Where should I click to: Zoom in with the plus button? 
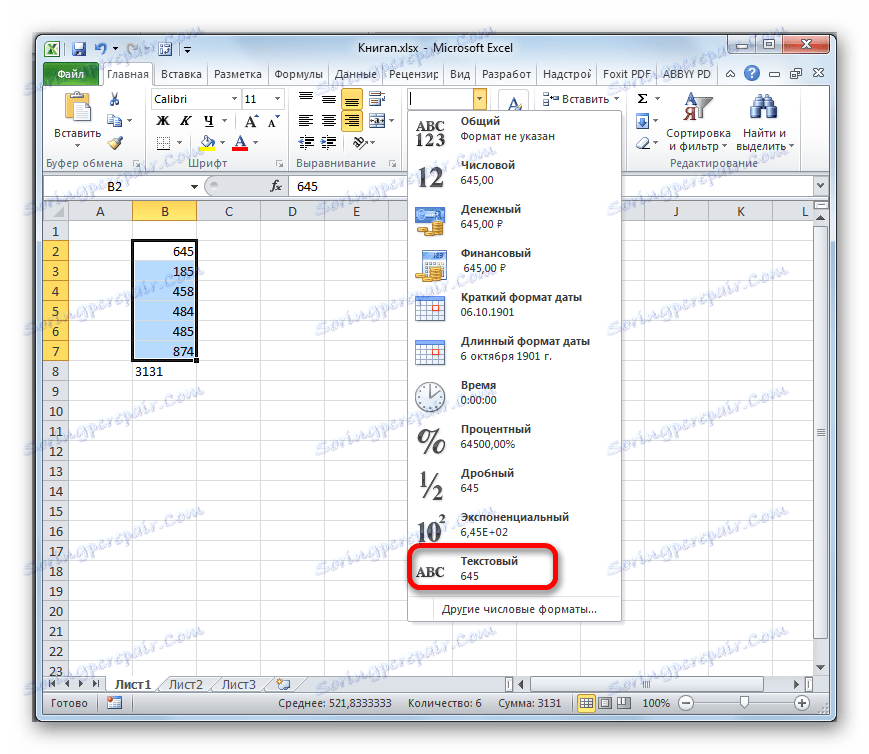click(x=801, y=703)
